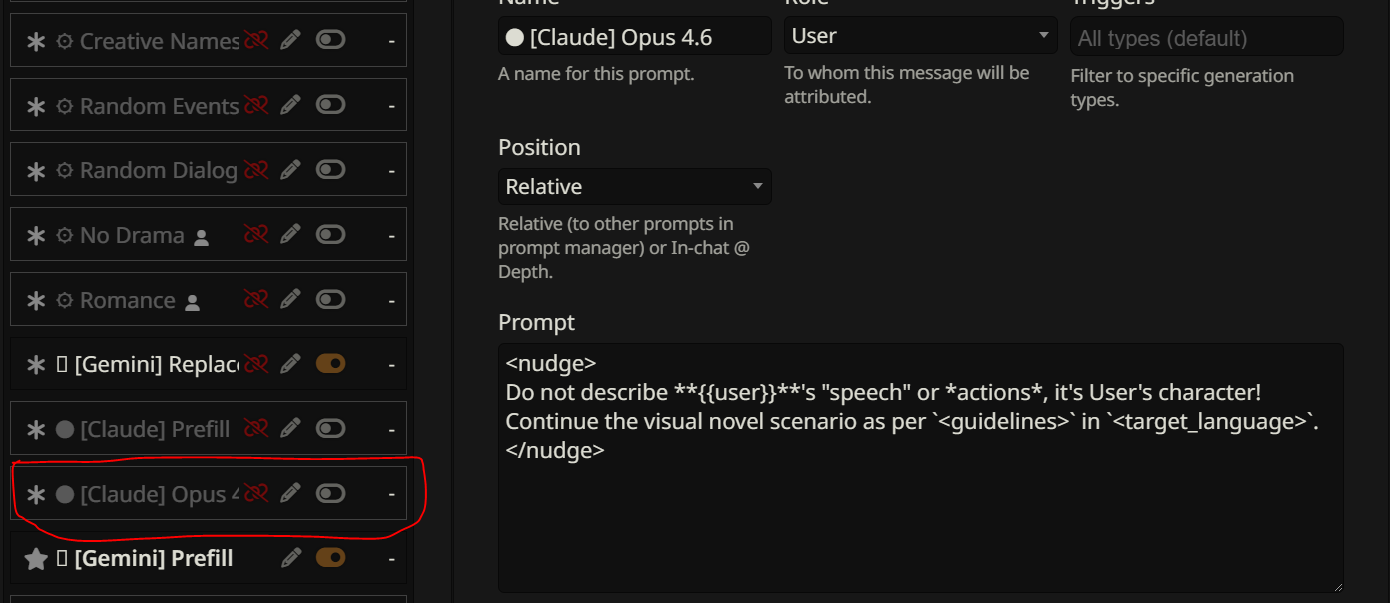Click the unlink icon for Claude Prefill
Screen dimensions: 1390x603
coord(256,429)
